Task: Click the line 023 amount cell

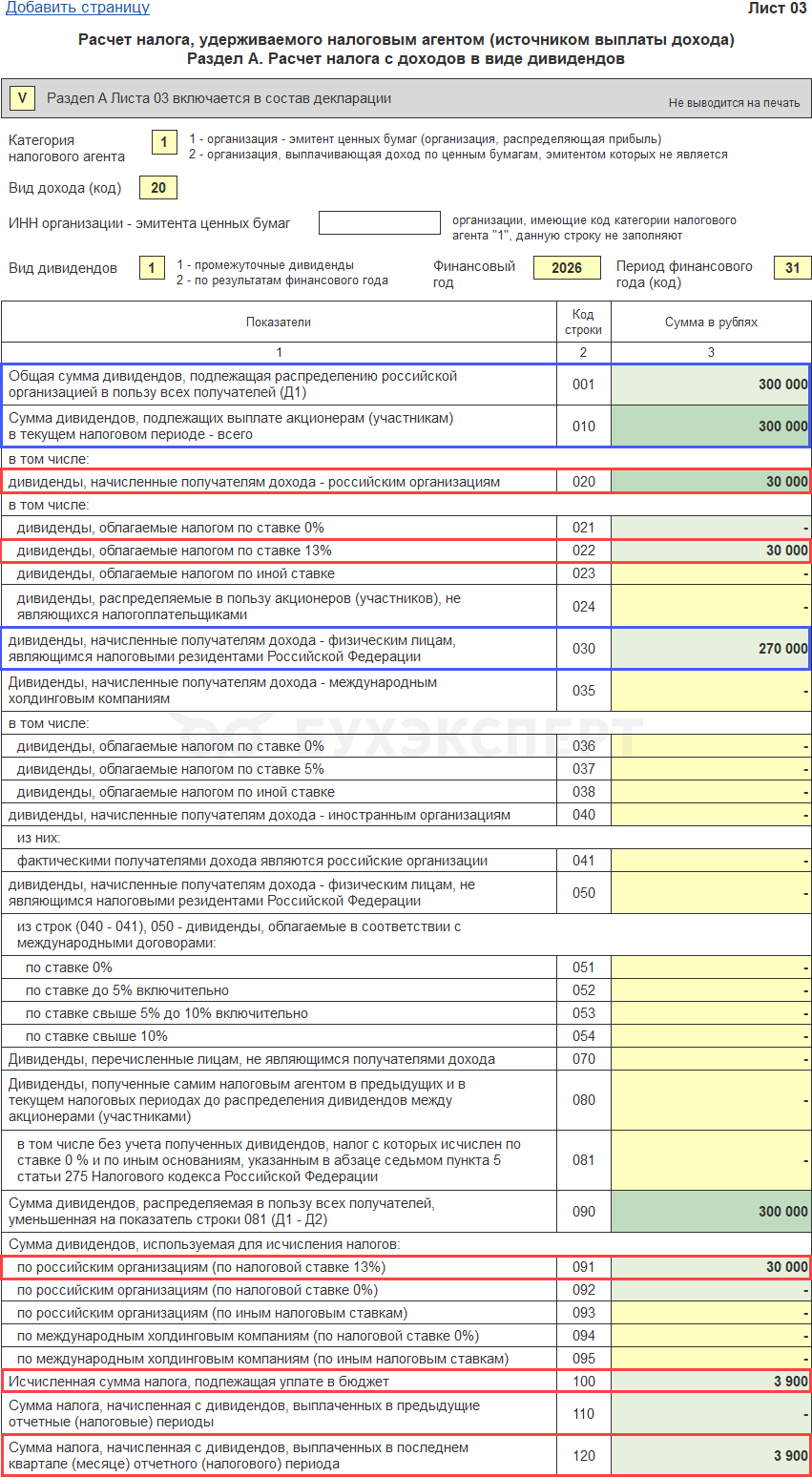Action: [711, 573]
